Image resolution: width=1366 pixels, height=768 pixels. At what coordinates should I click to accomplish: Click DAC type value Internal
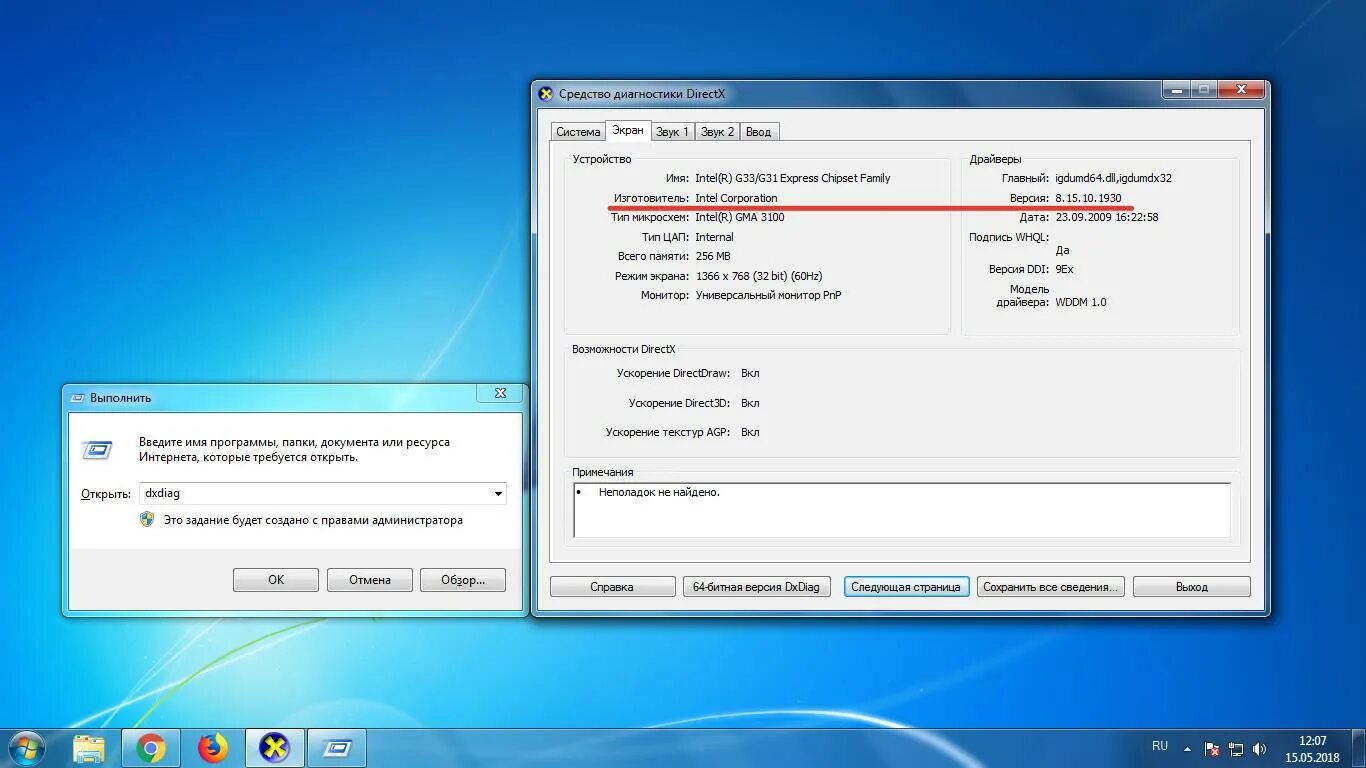click(714, 237)
